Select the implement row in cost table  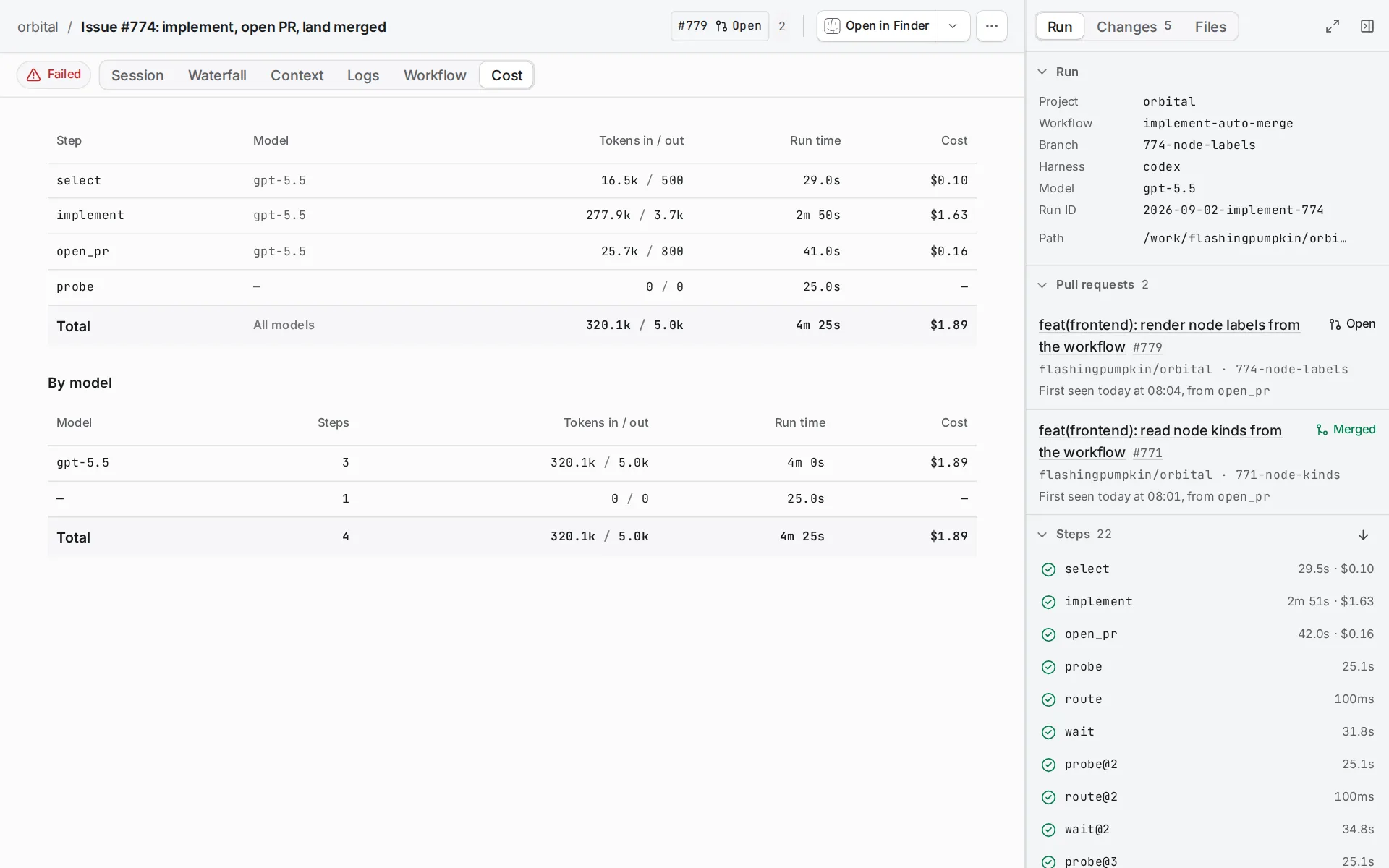512,216
